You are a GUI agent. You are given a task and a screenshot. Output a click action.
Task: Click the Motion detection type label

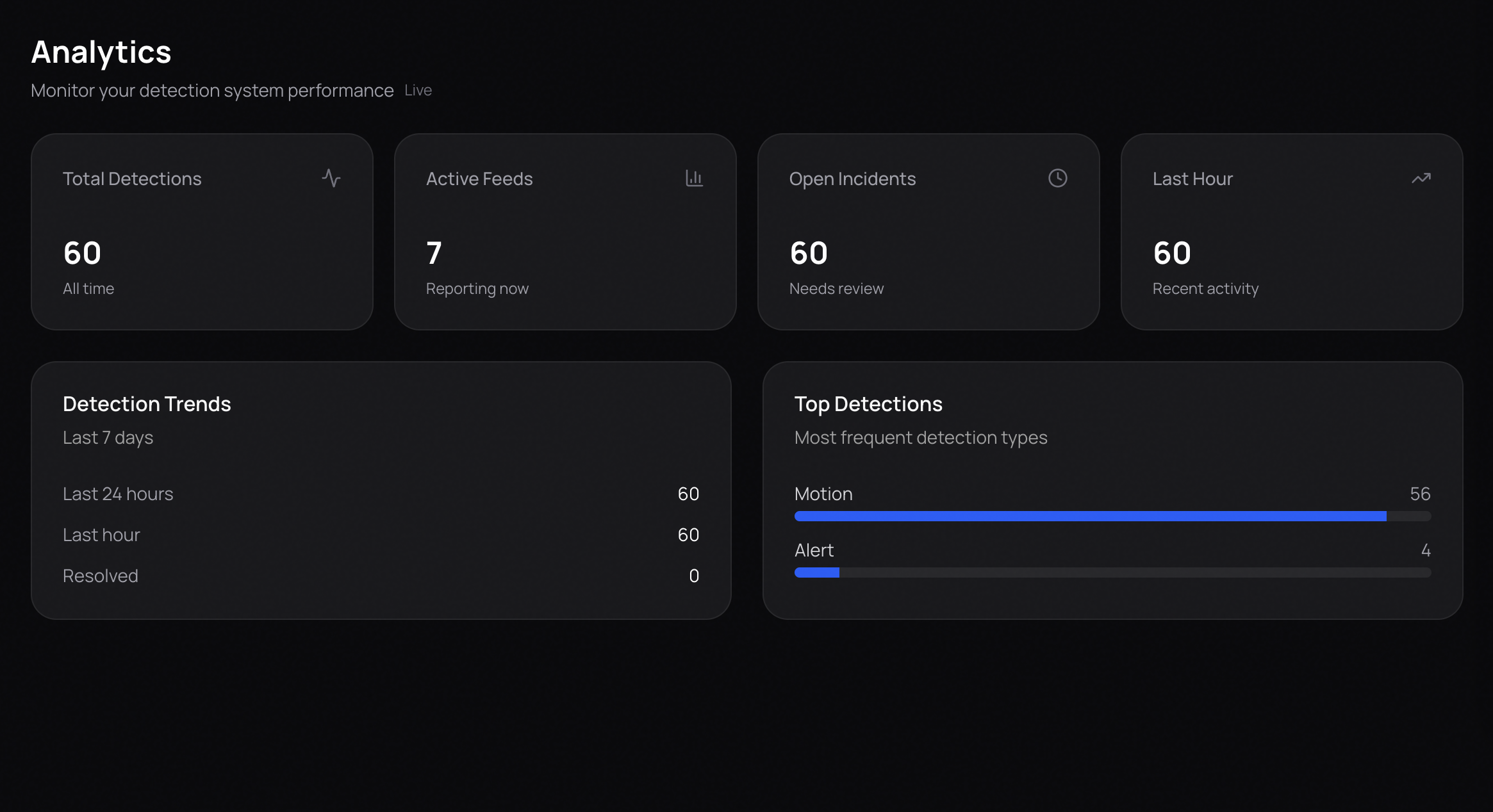tap(823, 494)
